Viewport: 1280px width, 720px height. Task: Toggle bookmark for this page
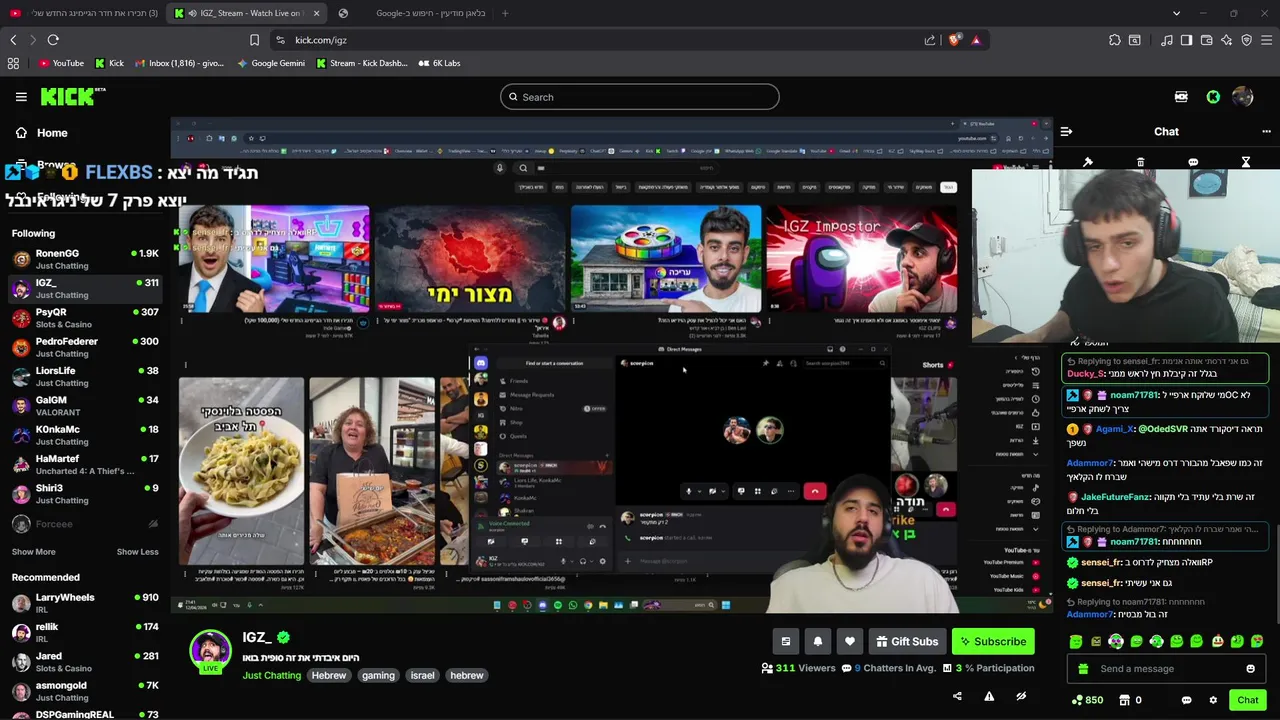tap(254, 40)
